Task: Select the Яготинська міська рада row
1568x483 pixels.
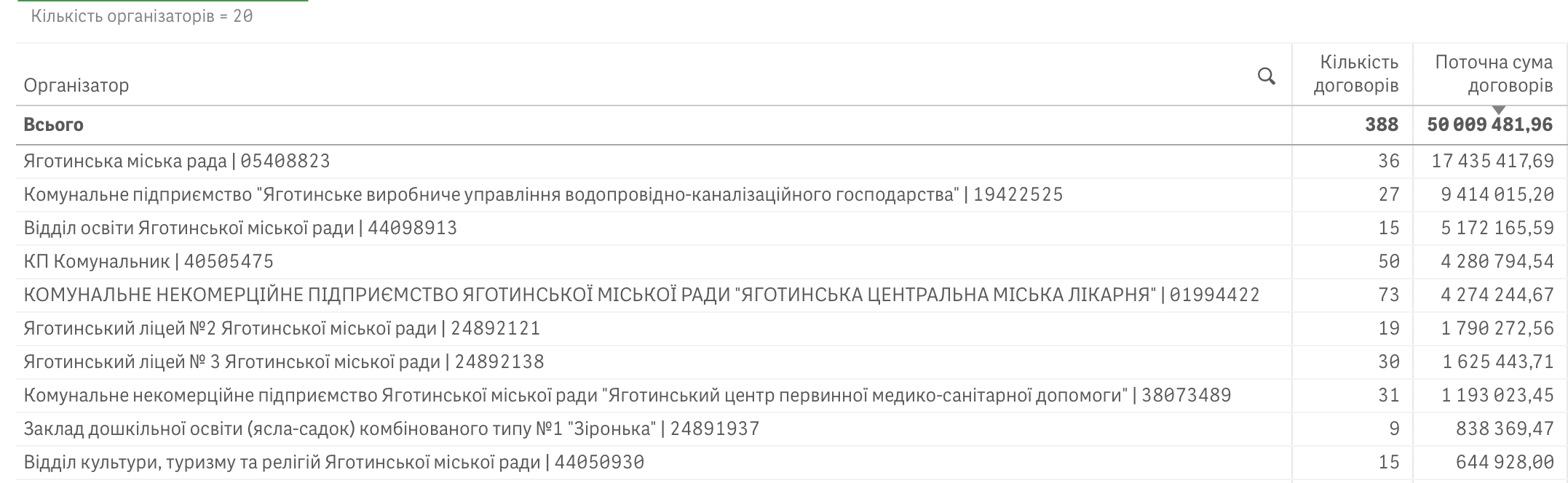Action: point(177,161)
